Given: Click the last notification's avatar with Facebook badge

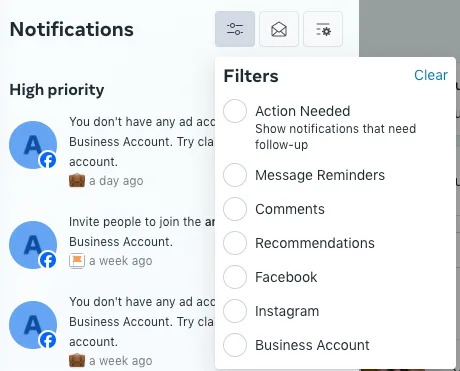Looking at the screenshot, I should [x=33, y=325].
